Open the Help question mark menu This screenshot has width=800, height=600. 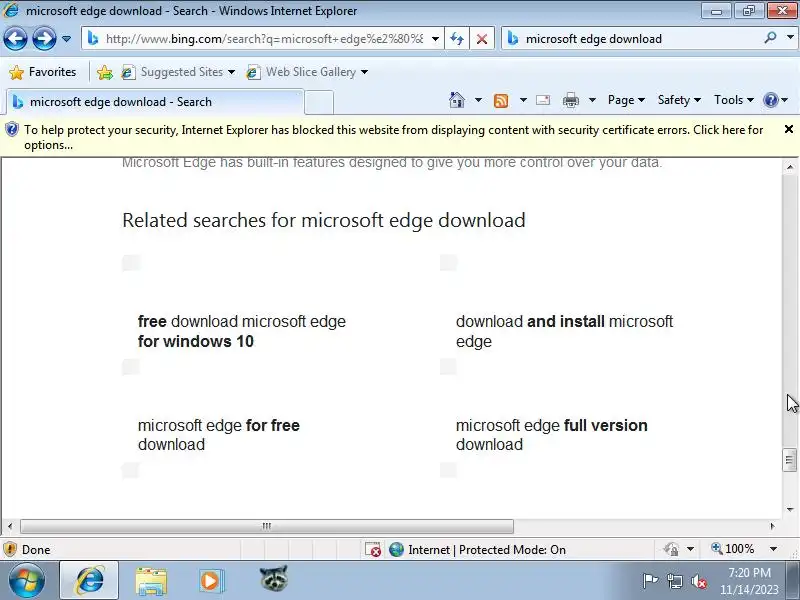775,100
